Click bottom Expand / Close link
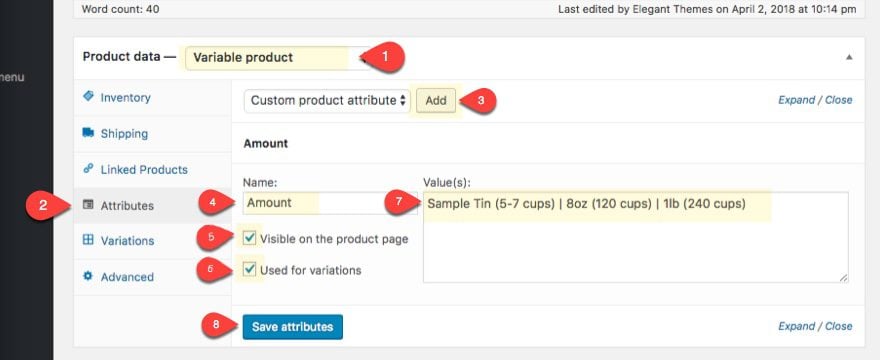Image resolution: width=880 pixels, height=360 pixels. coord(815,326)
